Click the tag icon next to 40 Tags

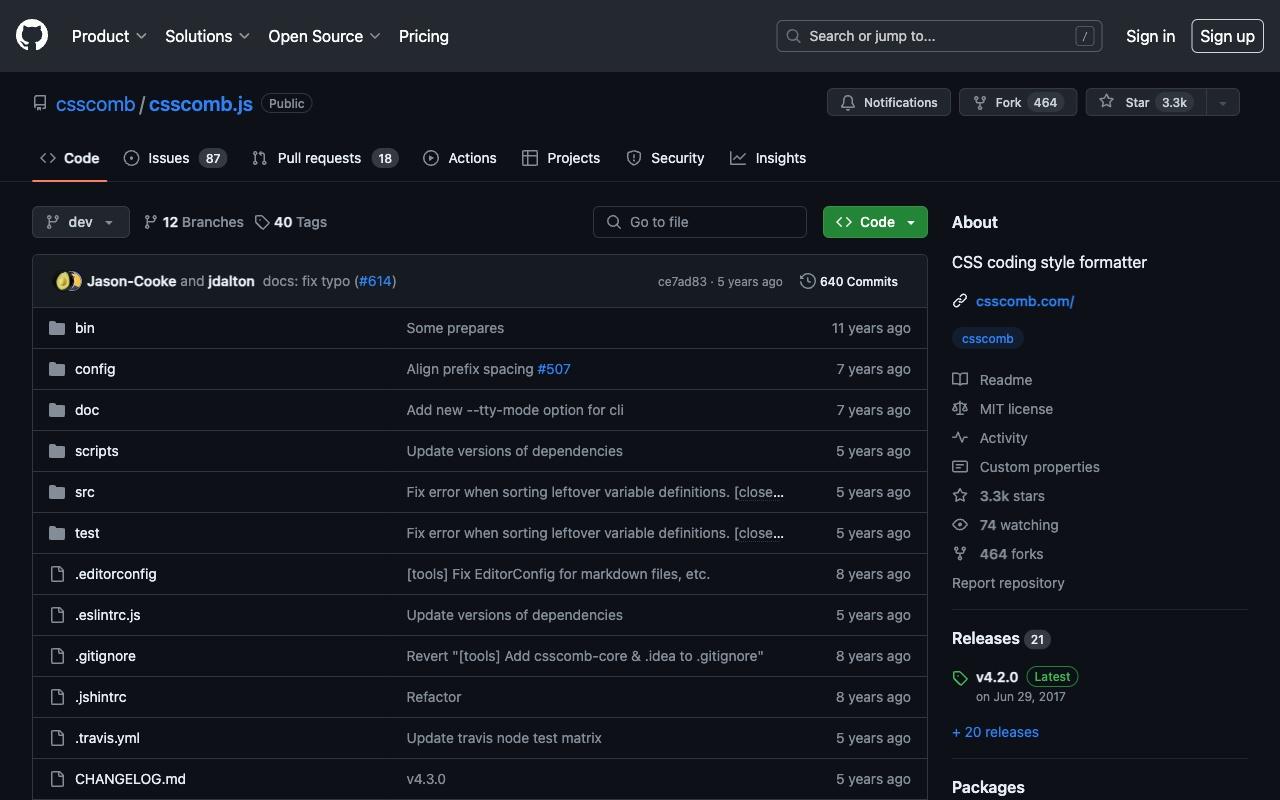[x=262, y=222]
